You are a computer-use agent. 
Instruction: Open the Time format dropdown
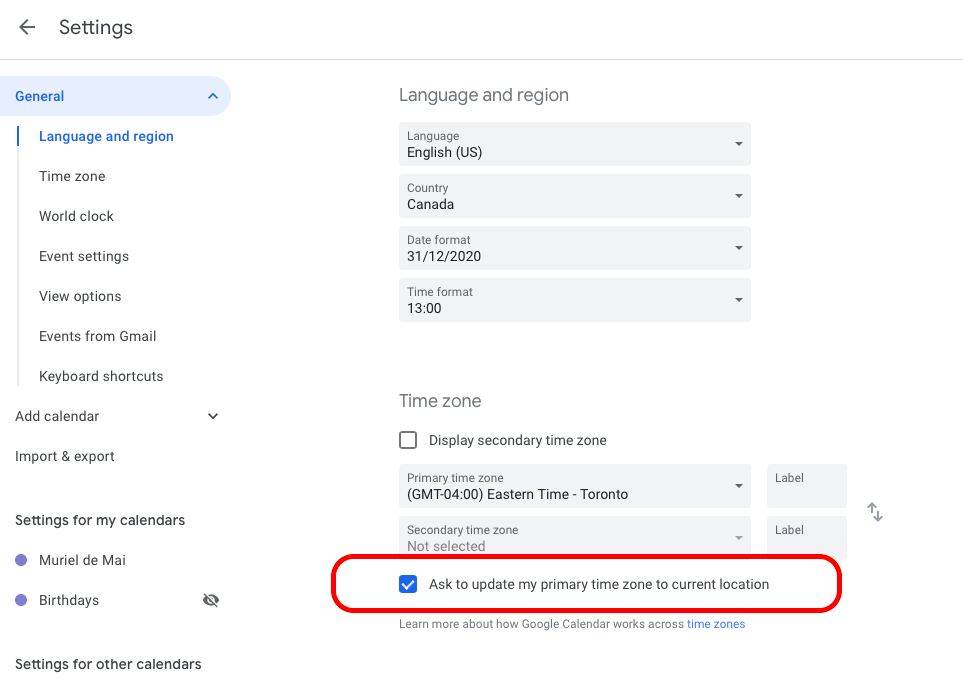point(574,300)
